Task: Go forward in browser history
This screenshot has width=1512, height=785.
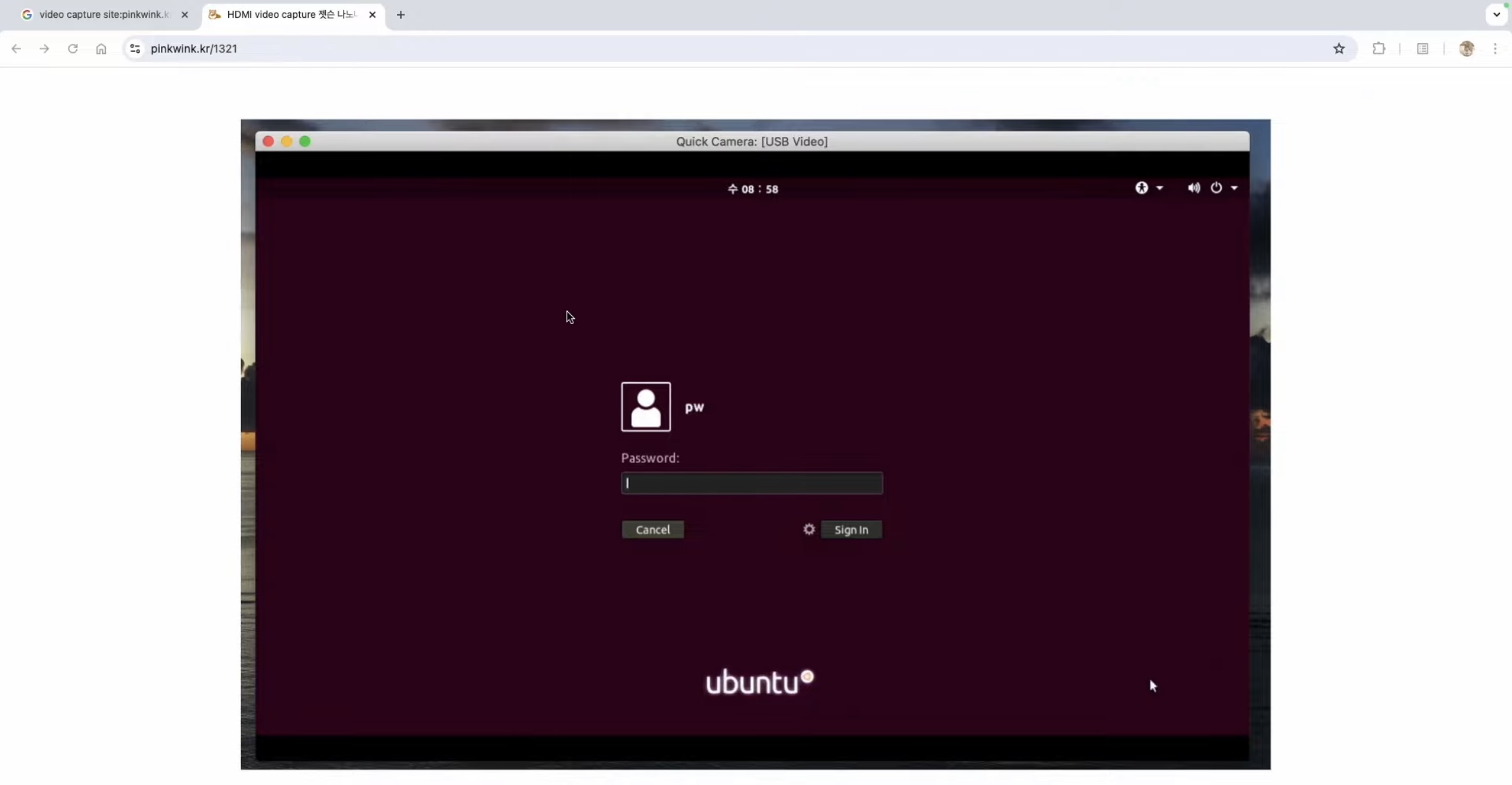Action: click(x=44, y=49)
